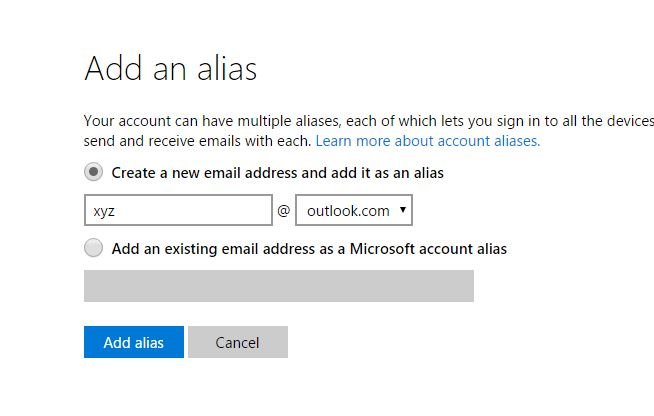Open 'Learn more about account aliases' link
This screenshot has height=416, width=654.
pos(428,141)
